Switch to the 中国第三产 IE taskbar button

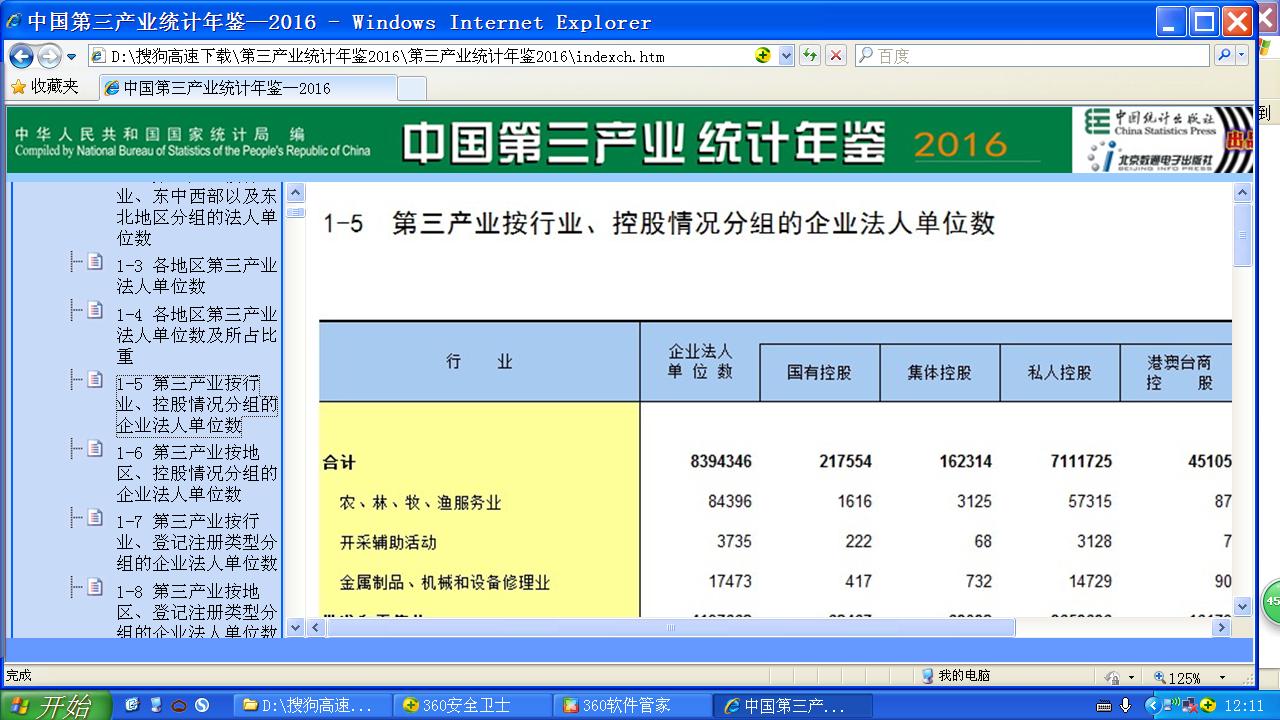pyautogui.click(x=792, y=705)
